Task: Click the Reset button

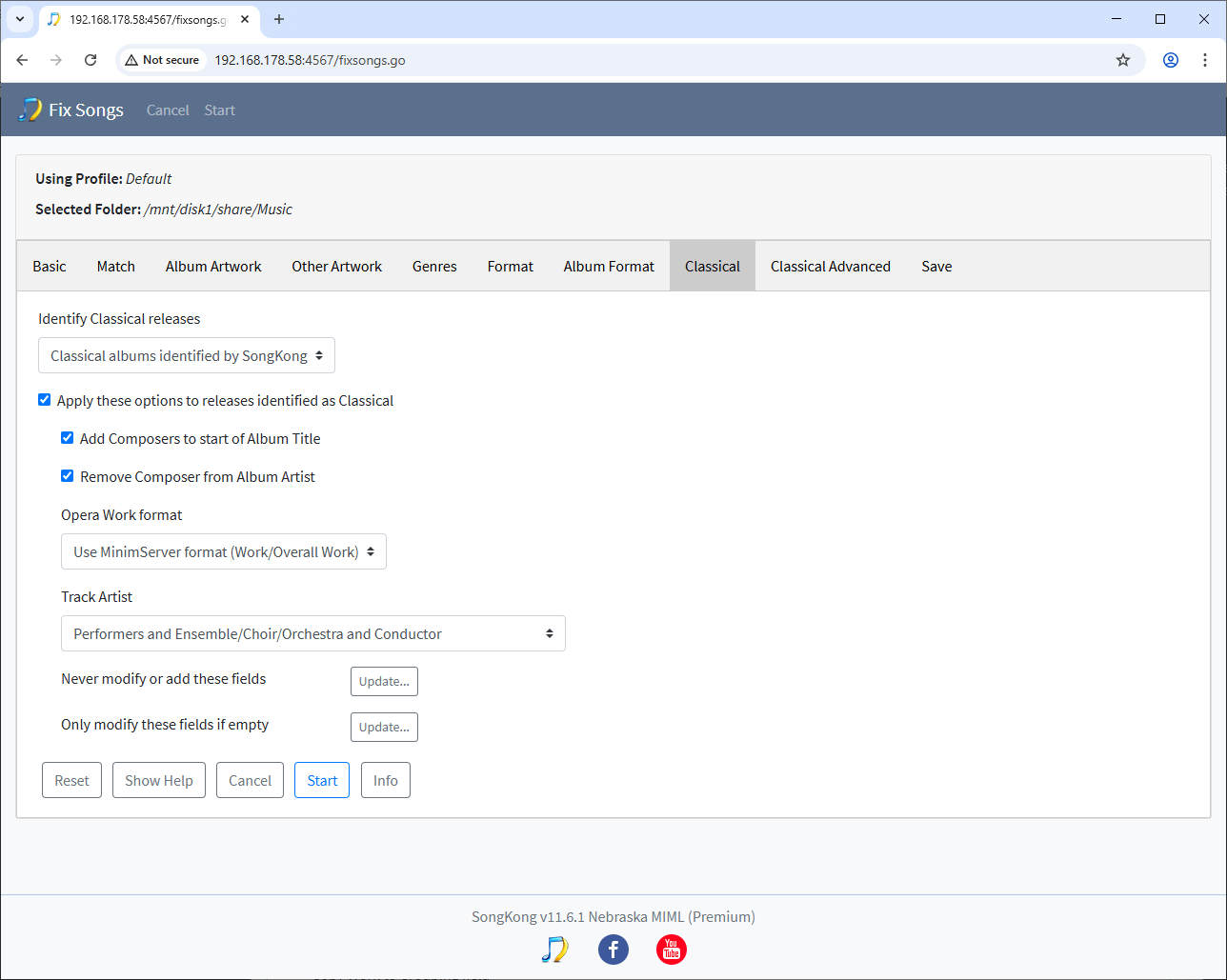Action: [71, 780]
